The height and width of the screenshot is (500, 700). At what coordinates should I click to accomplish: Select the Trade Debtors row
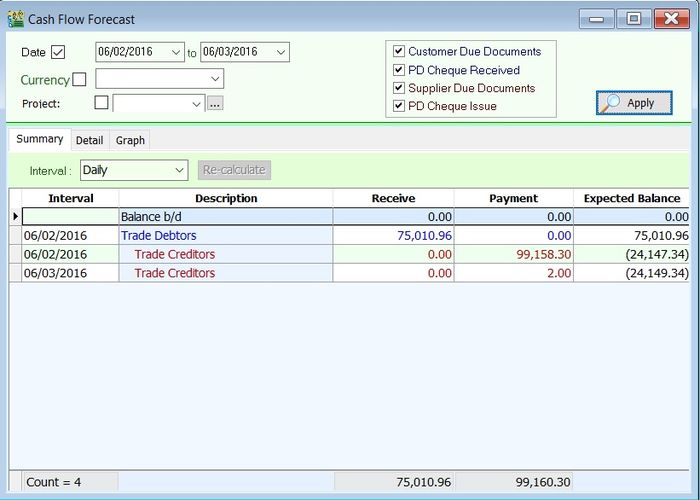pyautogui.click(x=159, y=236)
